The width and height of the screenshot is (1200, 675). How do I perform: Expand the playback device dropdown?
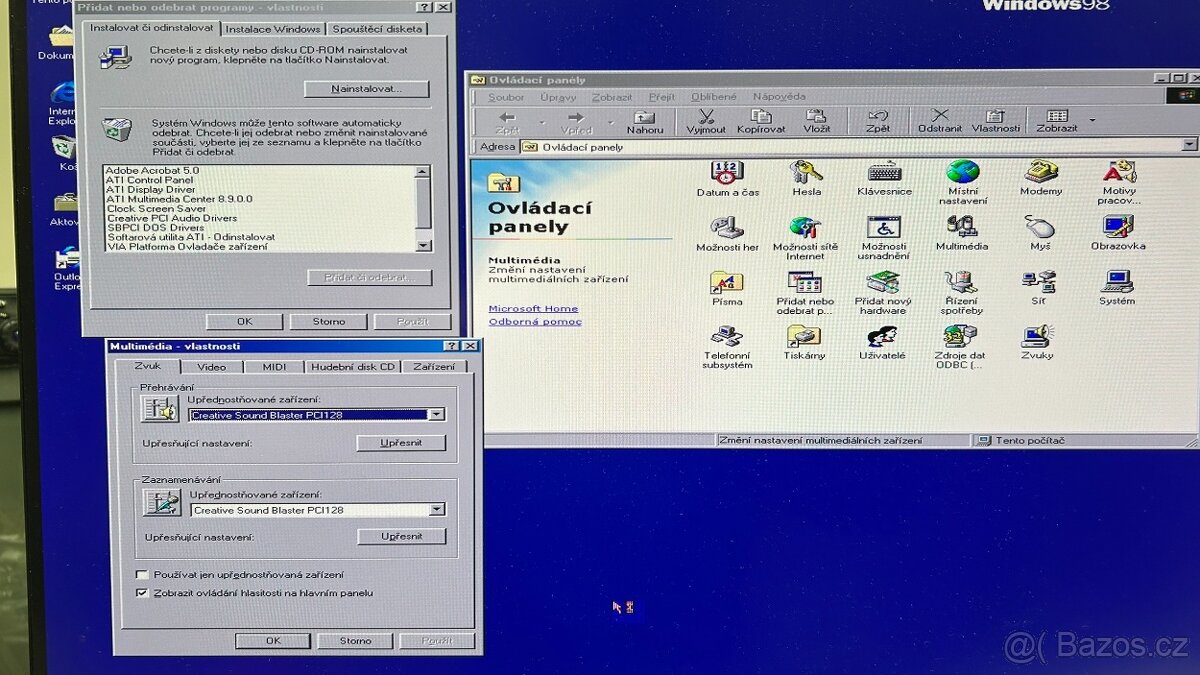click(436, 413)
